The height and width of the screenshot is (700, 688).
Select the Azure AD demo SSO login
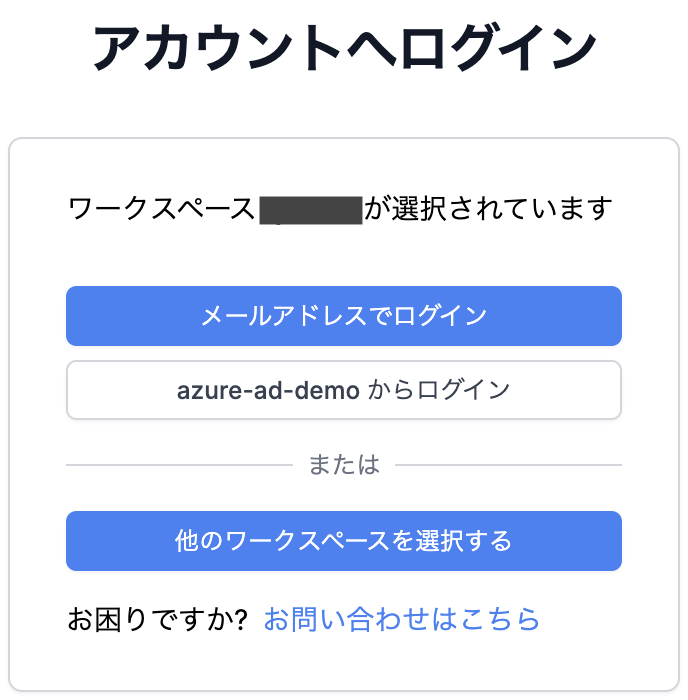344,390
